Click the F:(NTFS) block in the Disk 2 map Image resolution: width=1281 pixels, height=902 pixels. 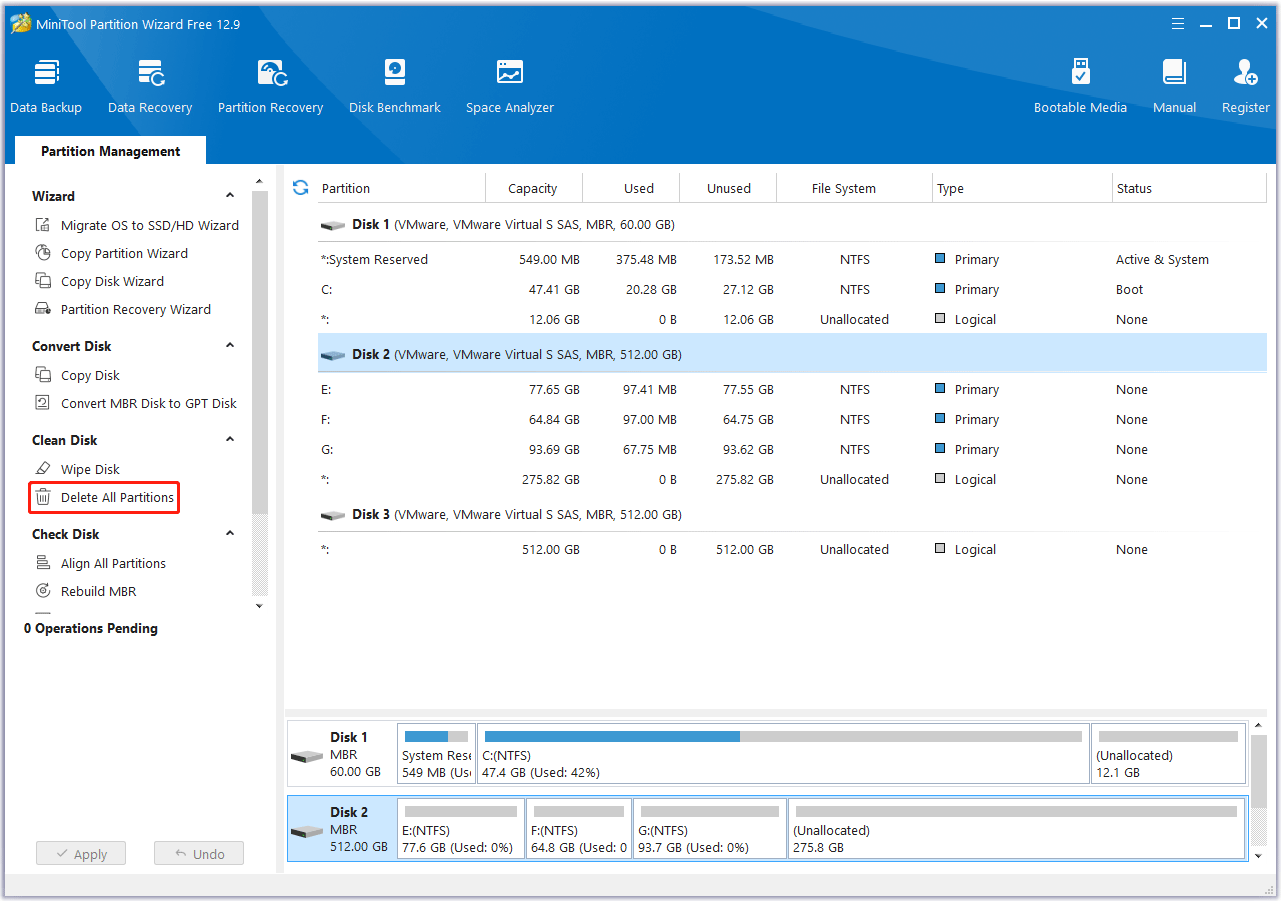[579, 829]
